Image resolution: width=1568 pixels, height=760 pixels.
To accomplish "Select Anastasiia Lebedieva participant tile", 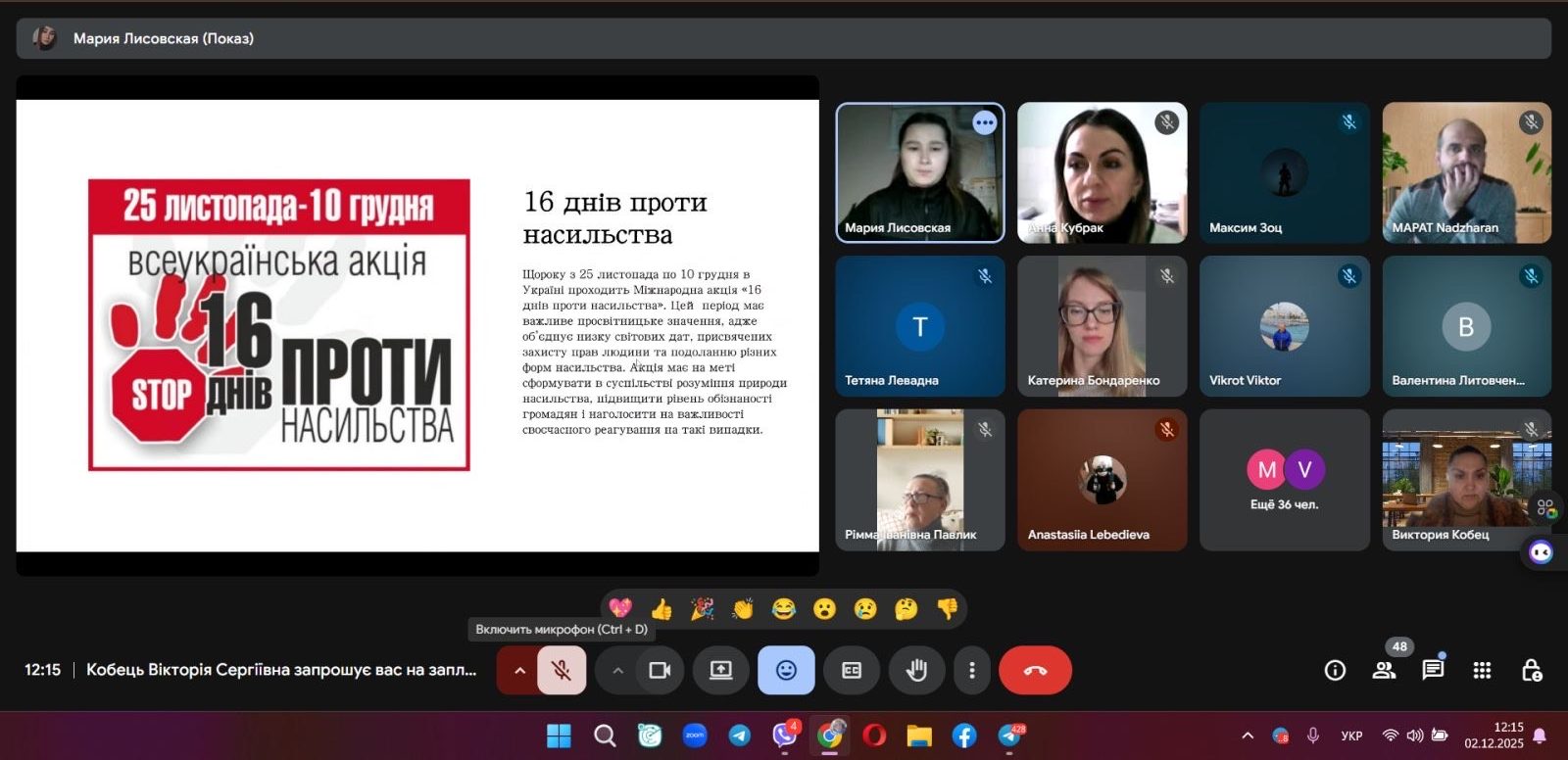I will (1102, 480).
